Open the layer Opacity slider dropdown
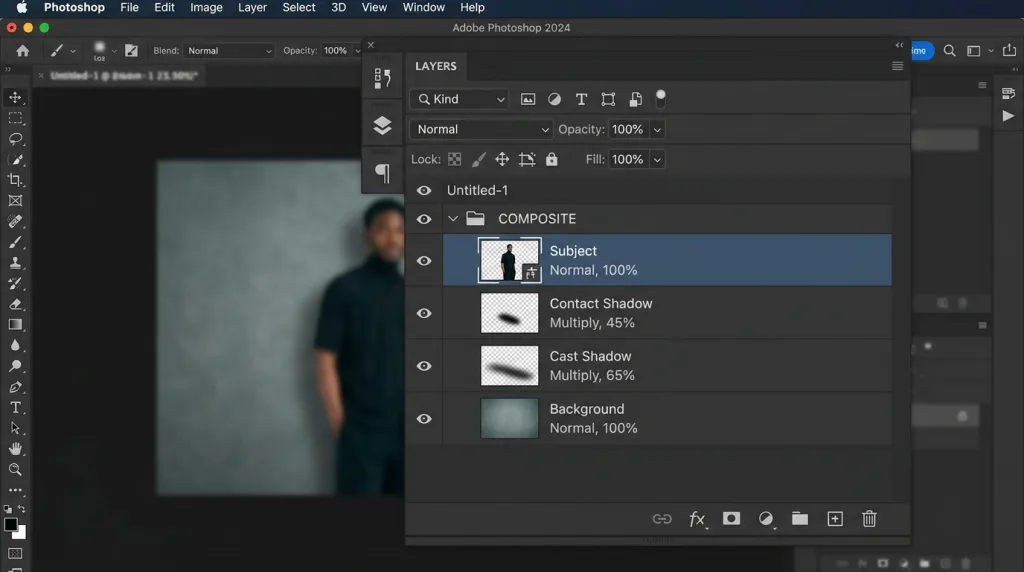Viewport: 1024px width, 572px height. pyautogui.click(x=658, y=129)
